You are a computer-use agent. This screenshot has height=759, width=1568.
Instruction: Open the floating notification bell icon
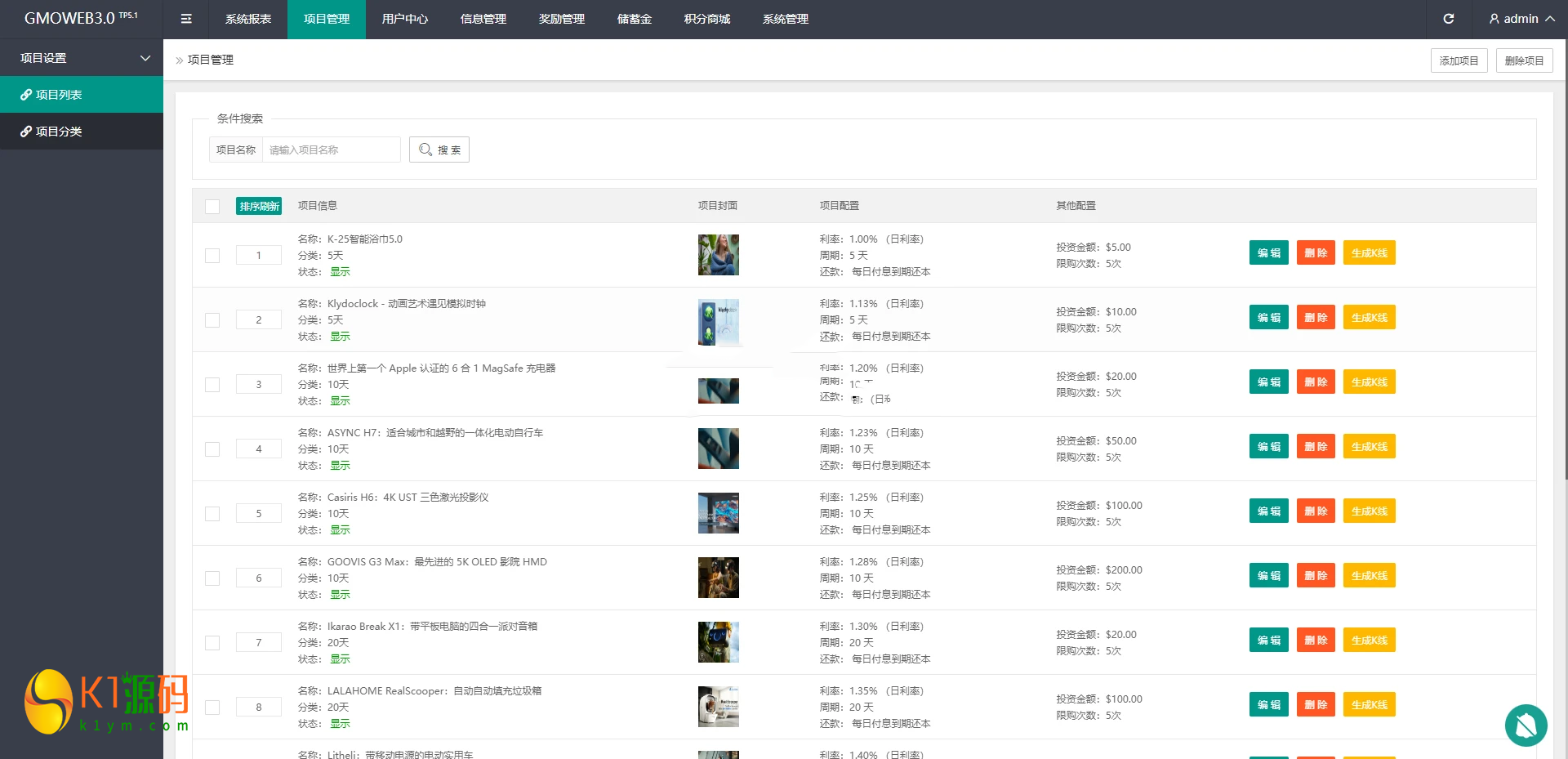pos(1526,725)
